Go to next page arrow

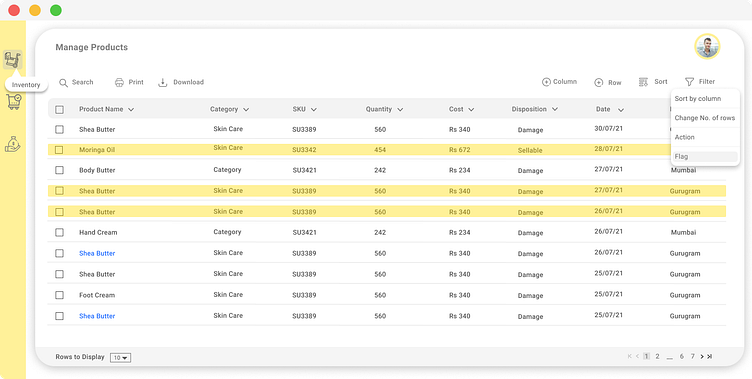coord(702,356)
